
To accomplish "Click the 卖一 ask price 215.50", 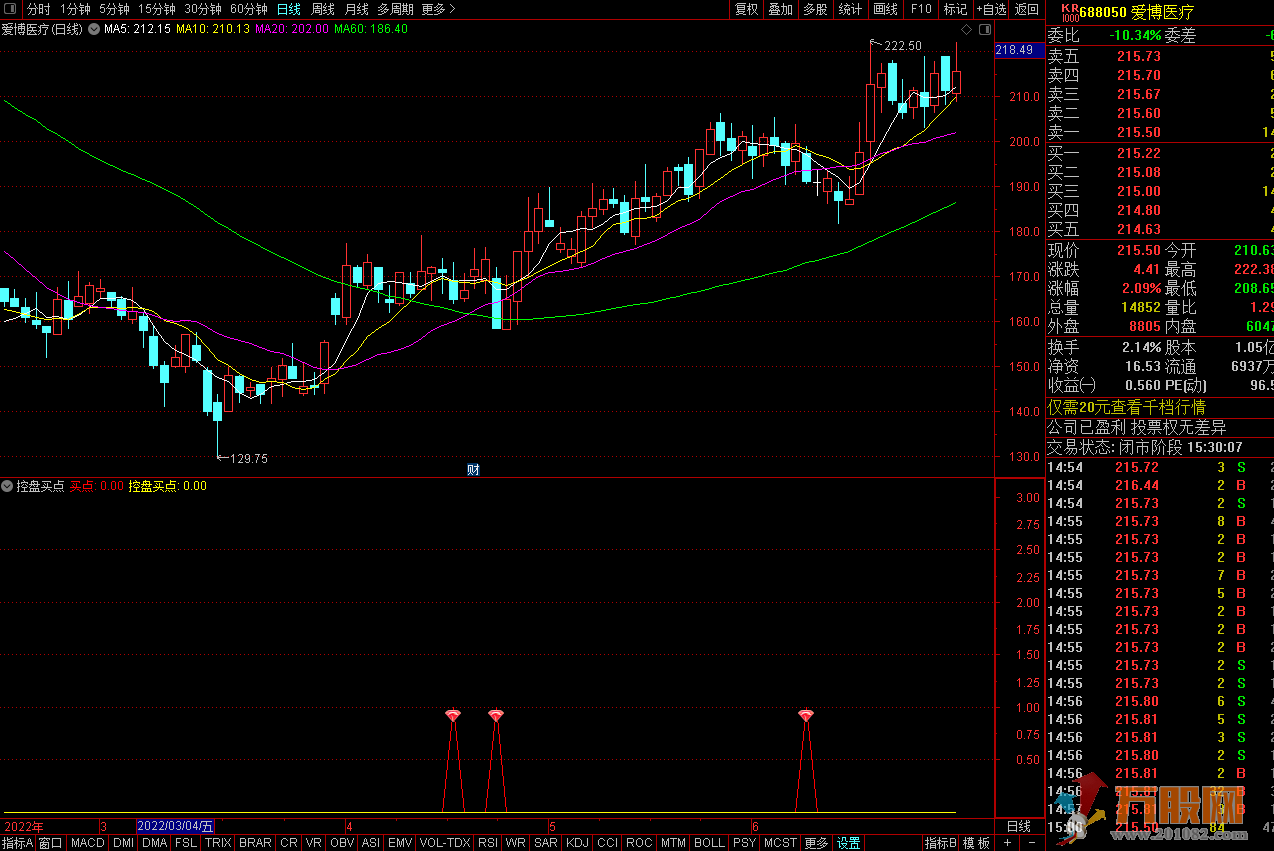I will coord(1139,132).
